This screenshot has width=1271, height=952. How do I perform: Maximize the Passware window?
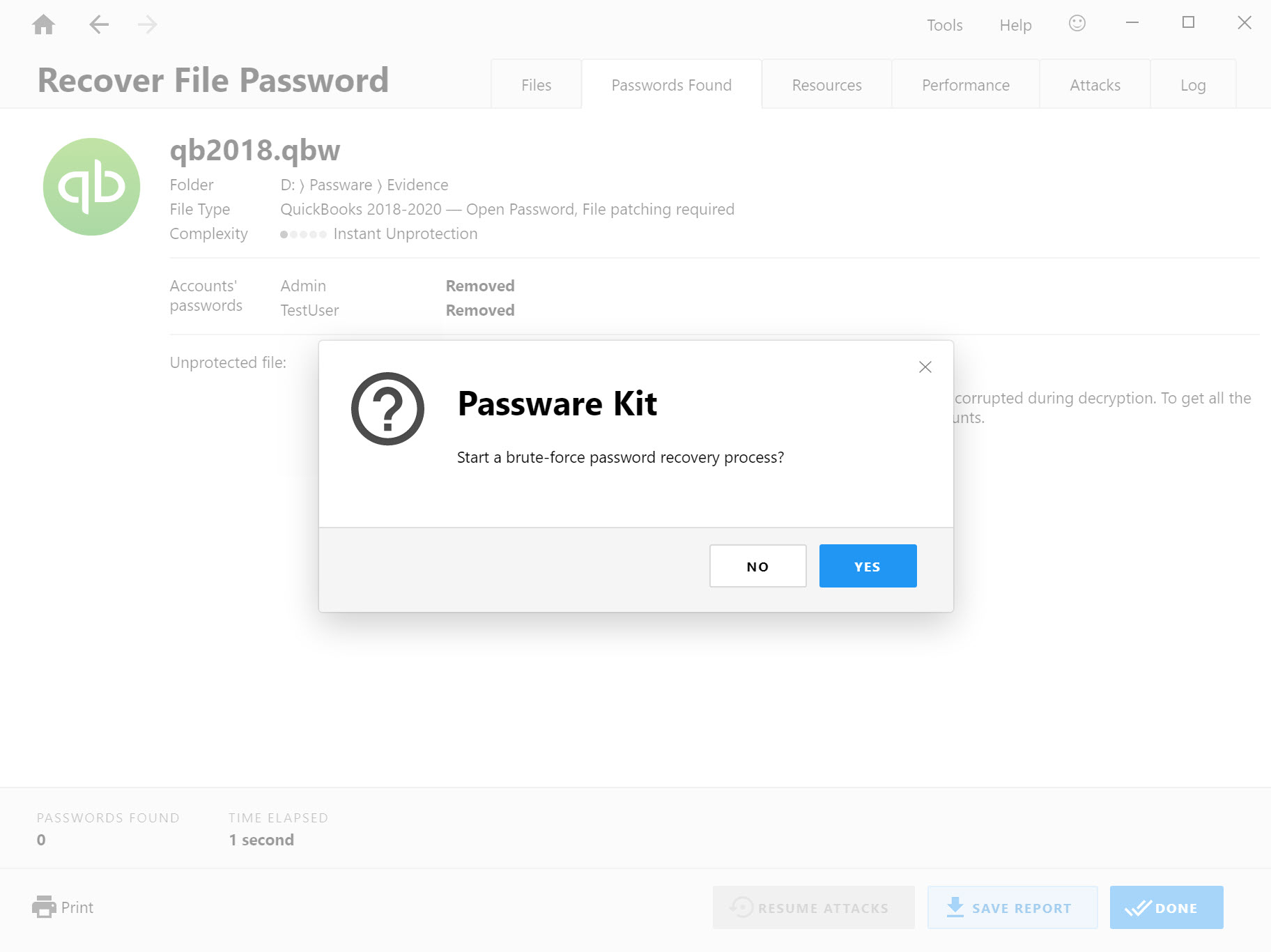(1189, 23)
